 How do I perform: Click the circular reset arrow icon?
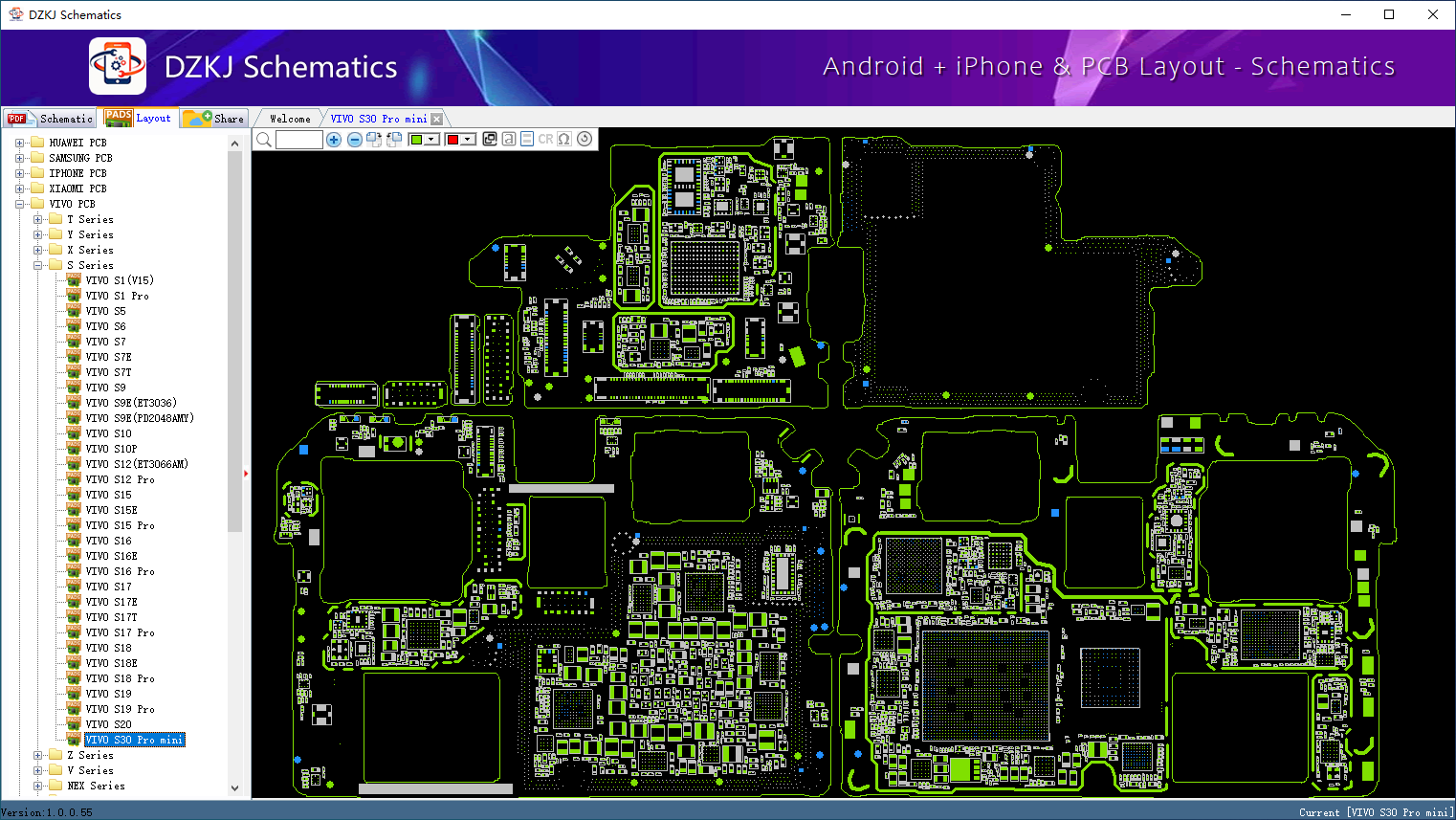(x=585, y=139)
